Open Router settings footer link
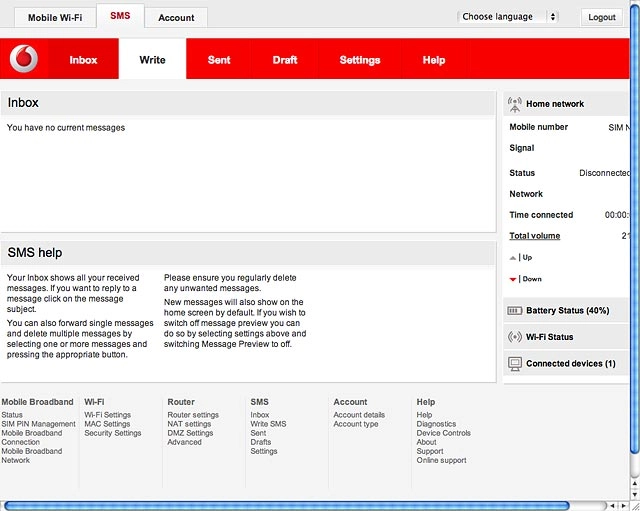This screenshot has width=640, height=511. [x=193, y=415]
